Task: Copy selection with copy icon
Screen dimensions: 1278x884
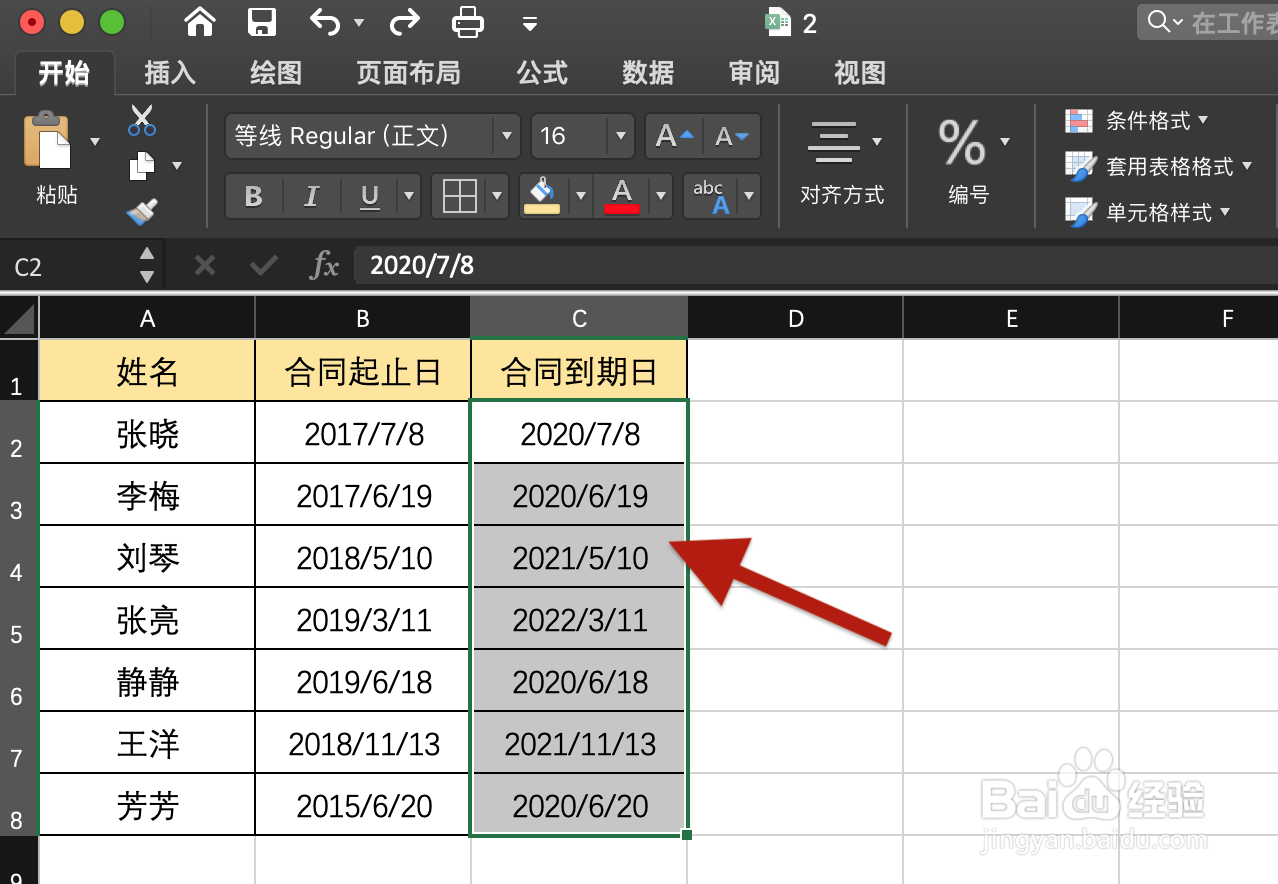Action: click(x=142, y=165)
